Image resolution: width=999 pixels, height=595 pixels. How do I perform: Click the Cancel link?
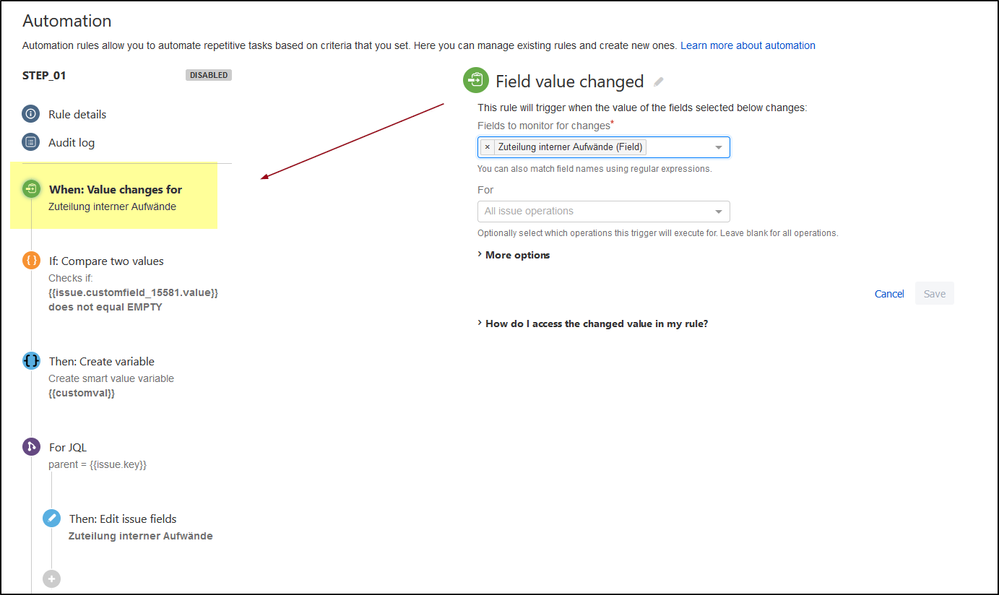[889, 294]
